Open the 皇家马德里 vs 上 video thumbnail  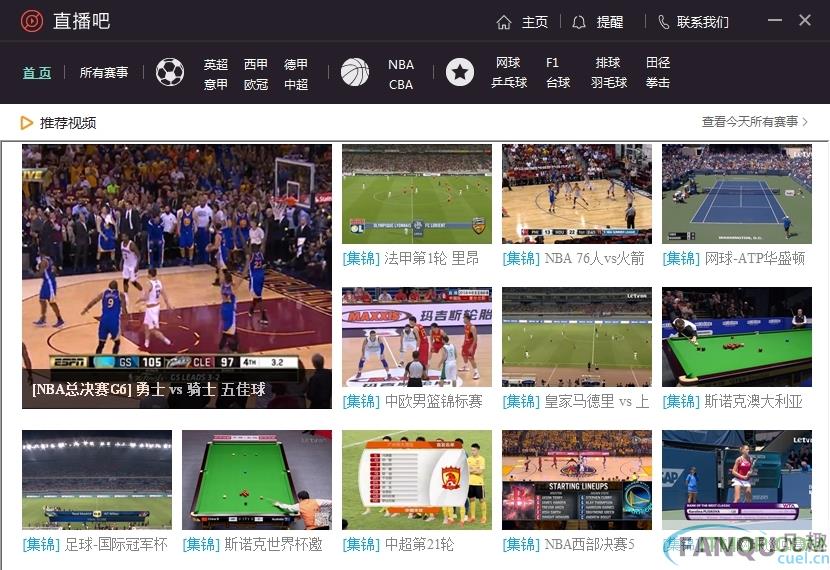[x=577, y=337]
